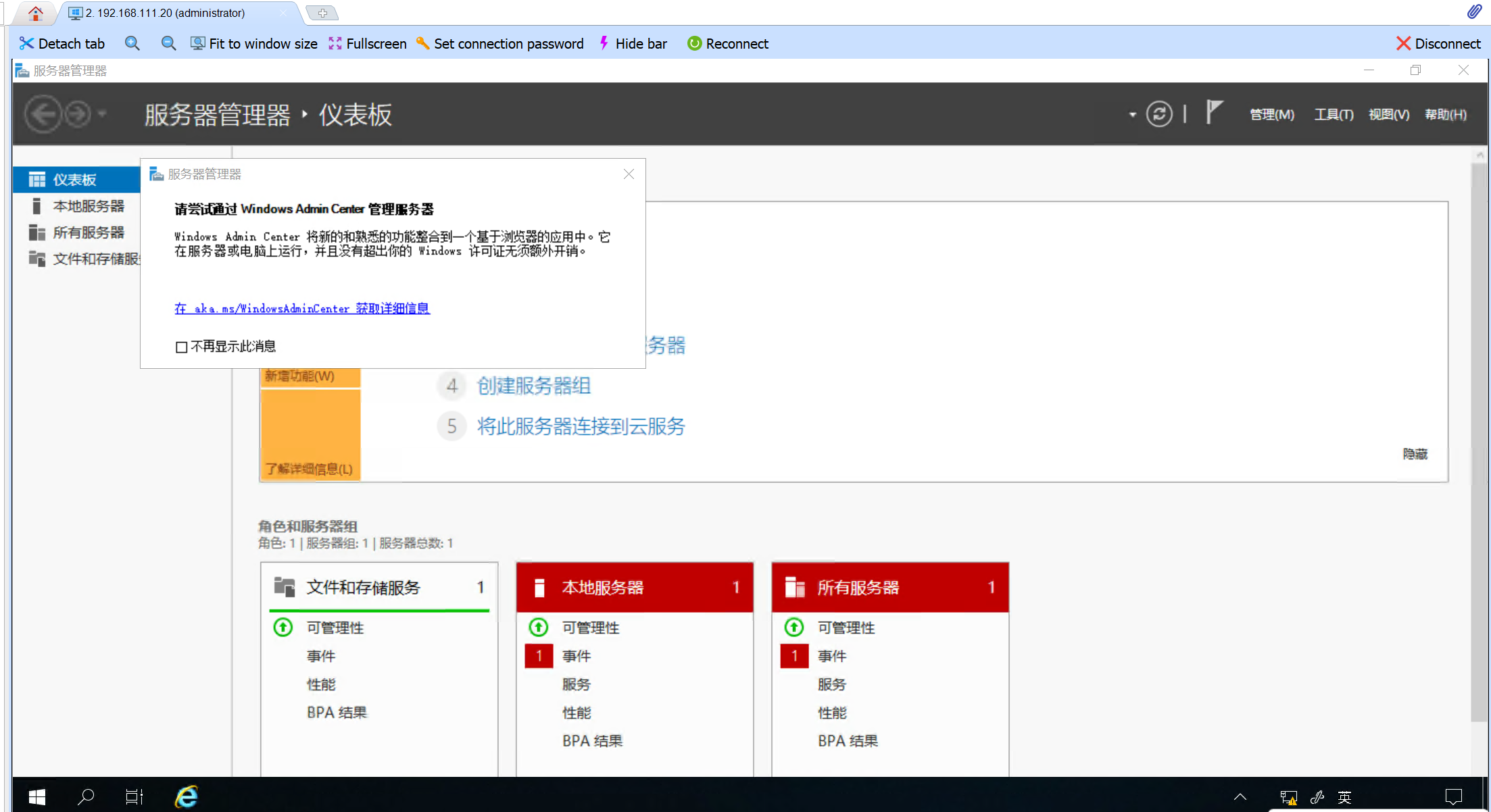Select 文件和存储服务 in the sidebar

tap(77, 259)
